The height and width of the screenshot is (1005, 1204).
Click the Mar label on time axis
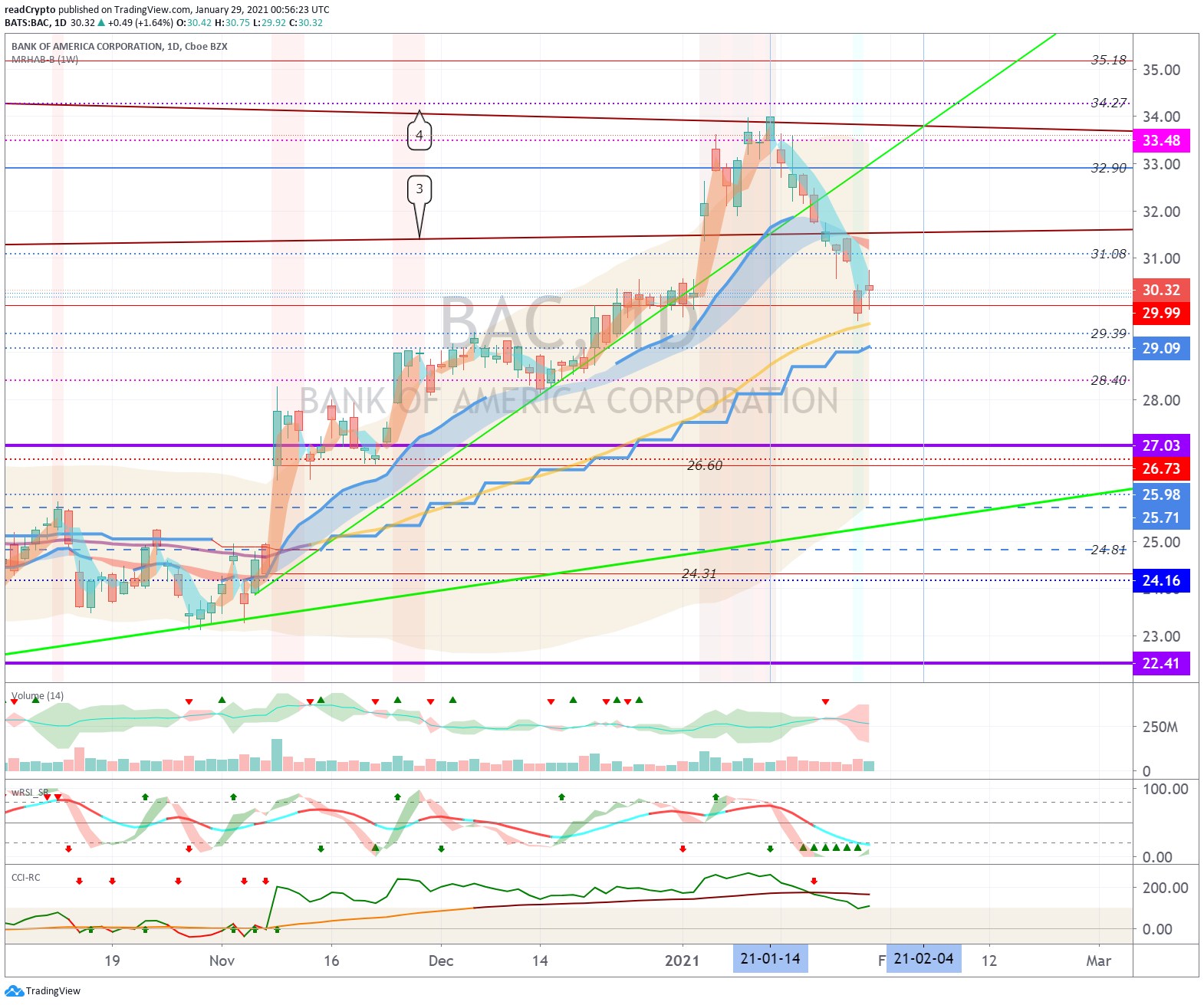(x=1099, y=961)
